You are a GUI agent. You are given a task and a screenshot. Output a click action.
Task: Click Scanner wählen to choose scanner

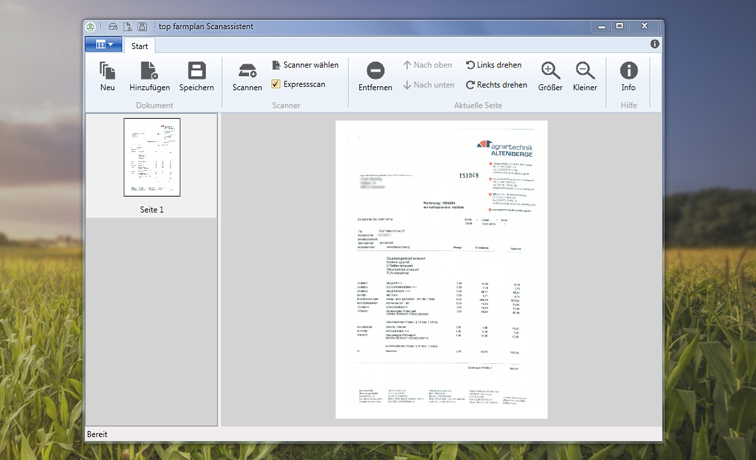305,65
